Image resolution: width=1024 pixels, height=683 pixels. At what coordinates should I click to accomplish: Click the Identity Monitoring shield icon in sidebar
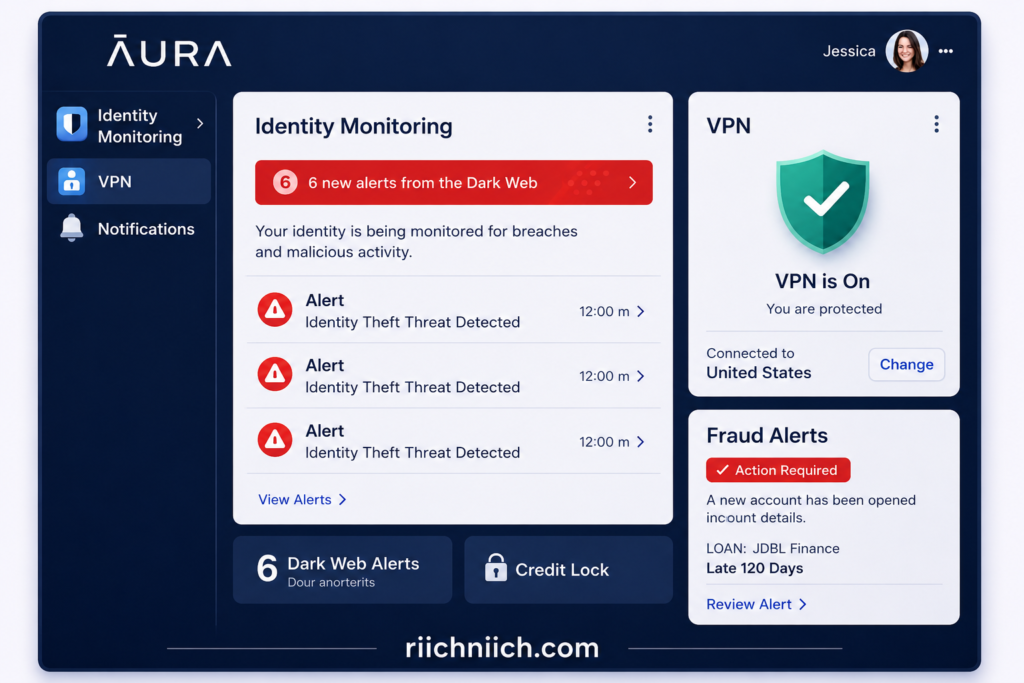72,123
